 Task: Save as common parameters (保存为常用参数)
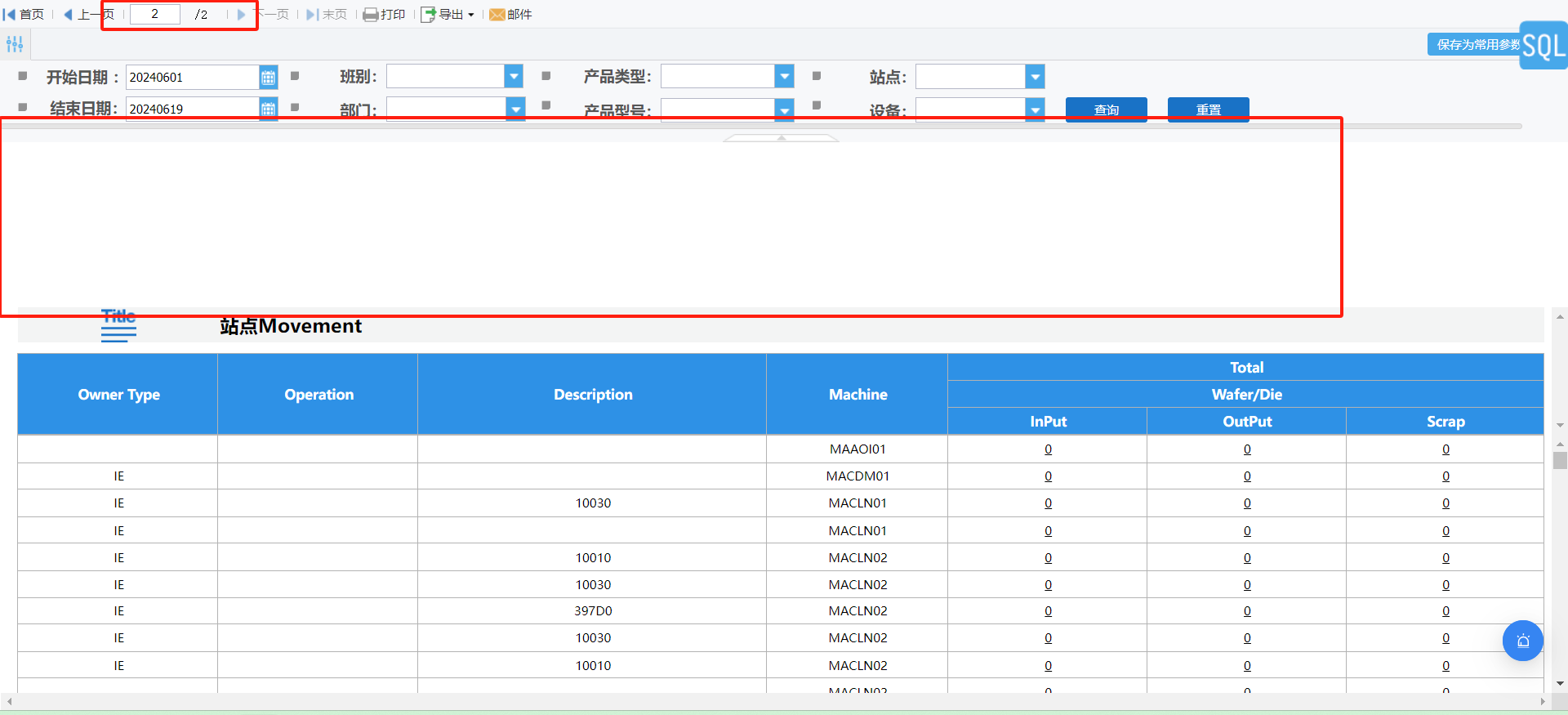pos(1478,44)
